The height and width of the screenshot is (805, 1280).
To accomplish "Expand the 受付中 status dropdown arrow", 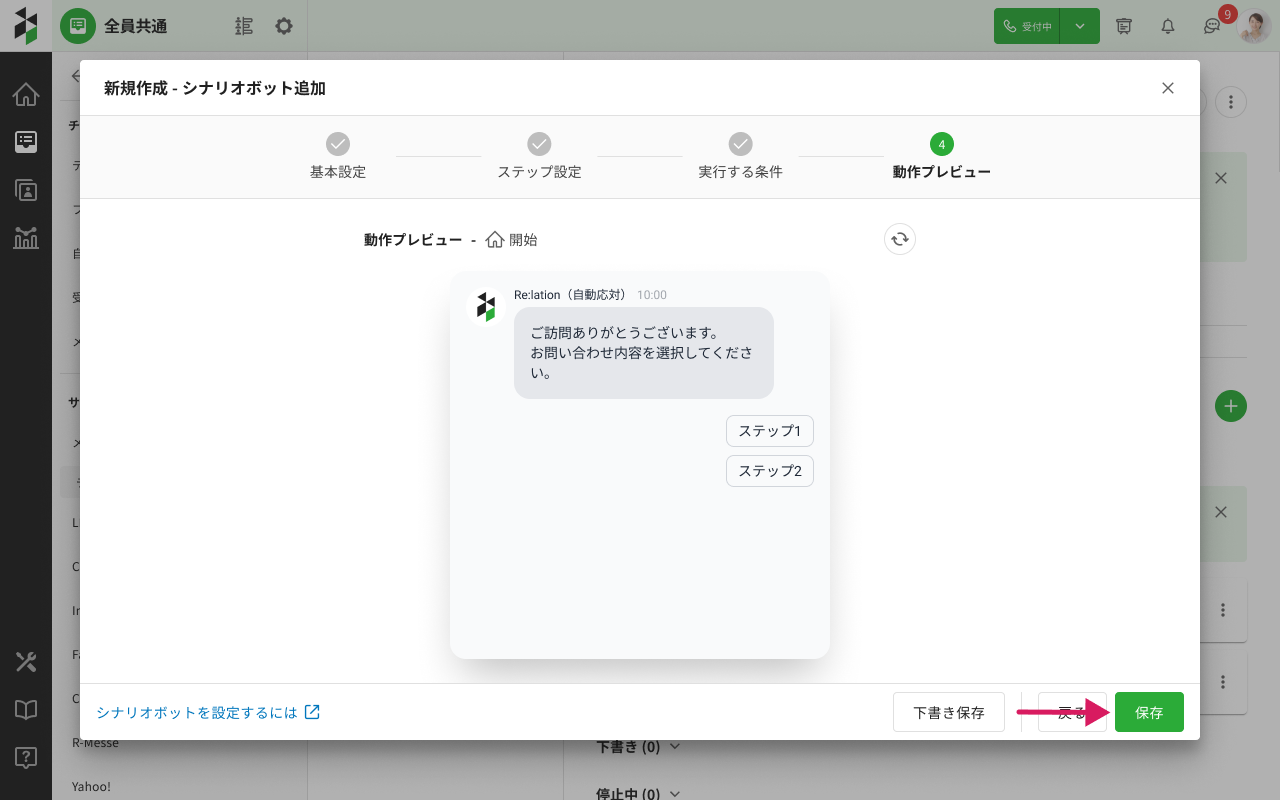I will 1080,26.
